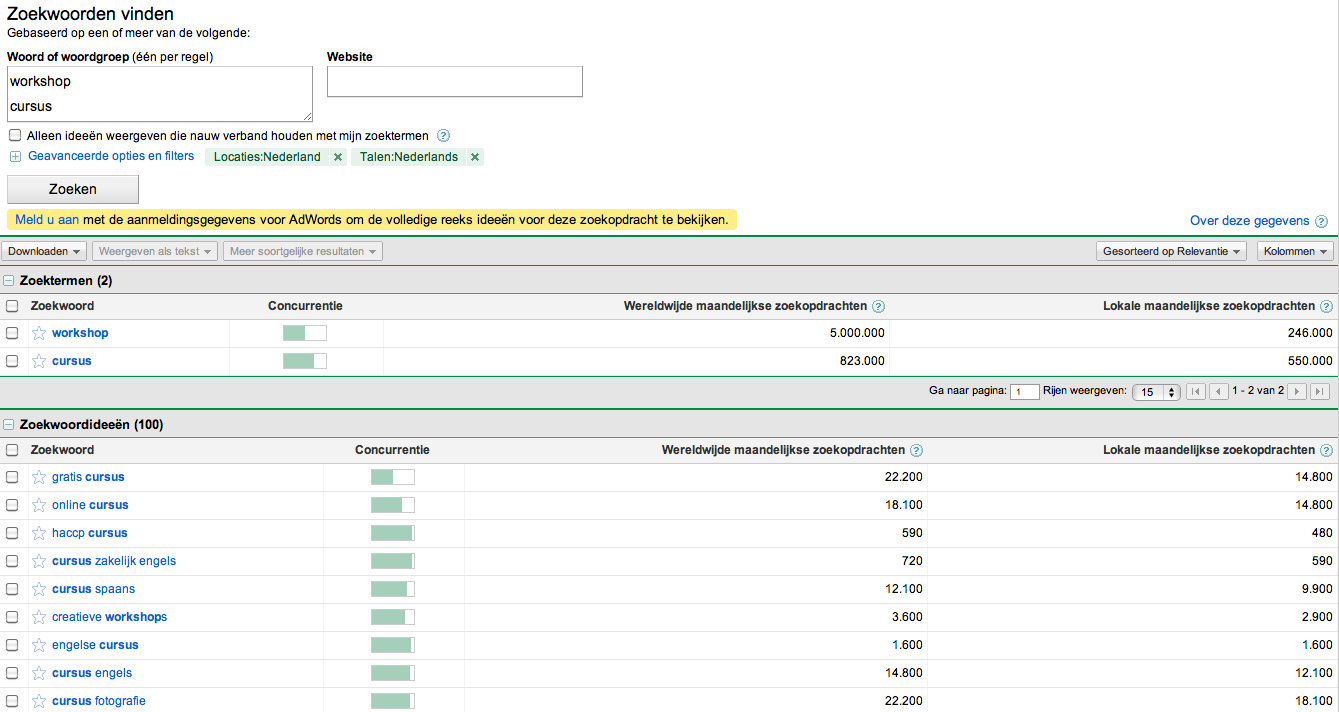Remove the Talen:Nederlands filter
This screenshot has height=712, width=1339.
[x=475, y=157]
